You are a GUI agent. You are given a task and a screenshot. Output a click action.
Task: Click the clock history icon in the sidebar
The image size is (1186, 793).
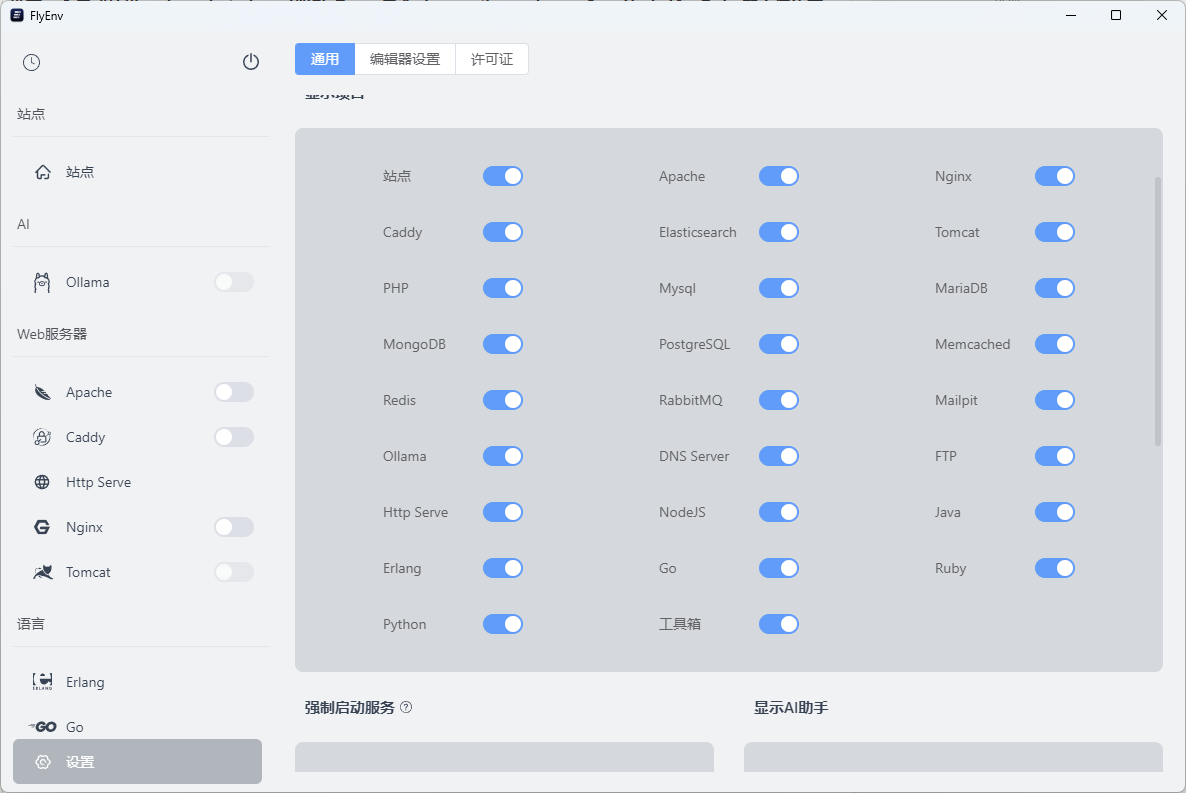click(31, 62)
